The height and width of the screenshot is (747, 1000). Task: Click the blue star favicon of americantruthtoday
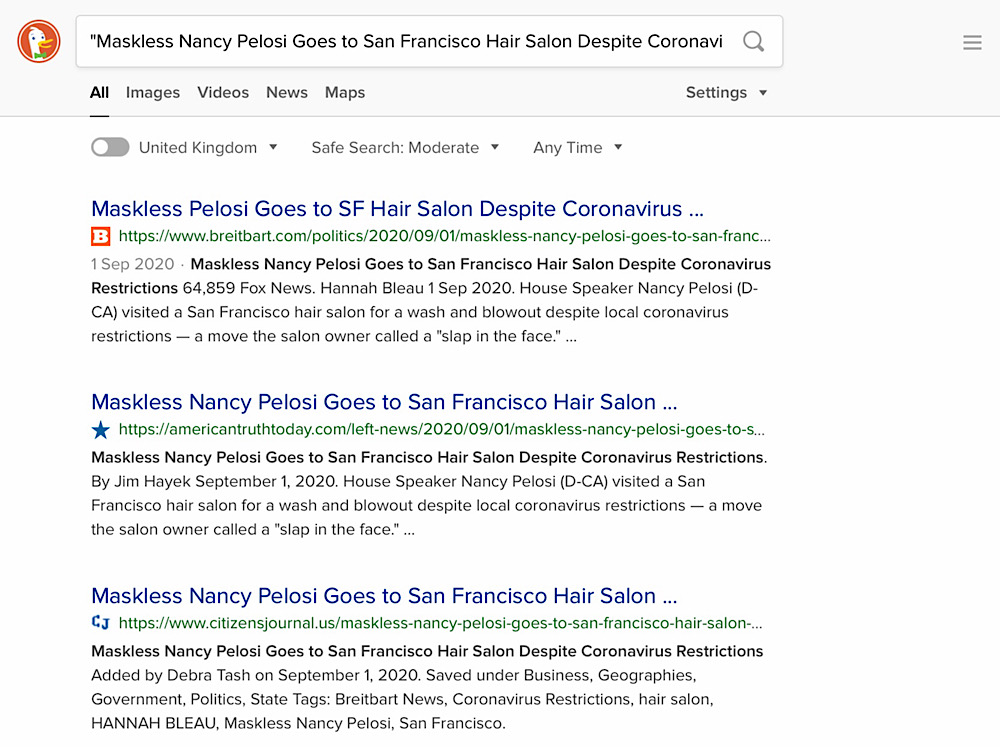[x=101, y=430]
